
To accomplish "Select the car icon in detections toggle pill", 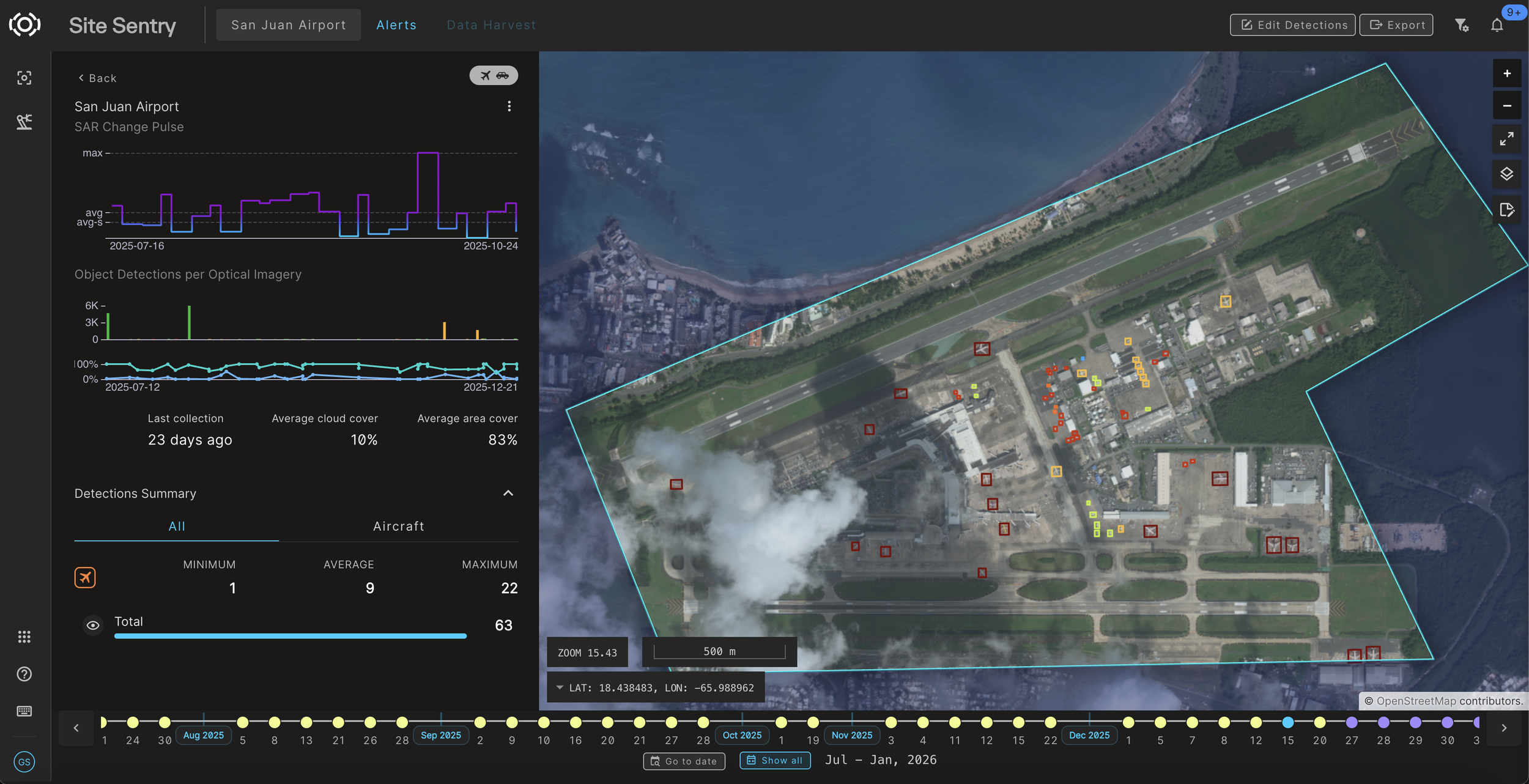I will (503, 75).
